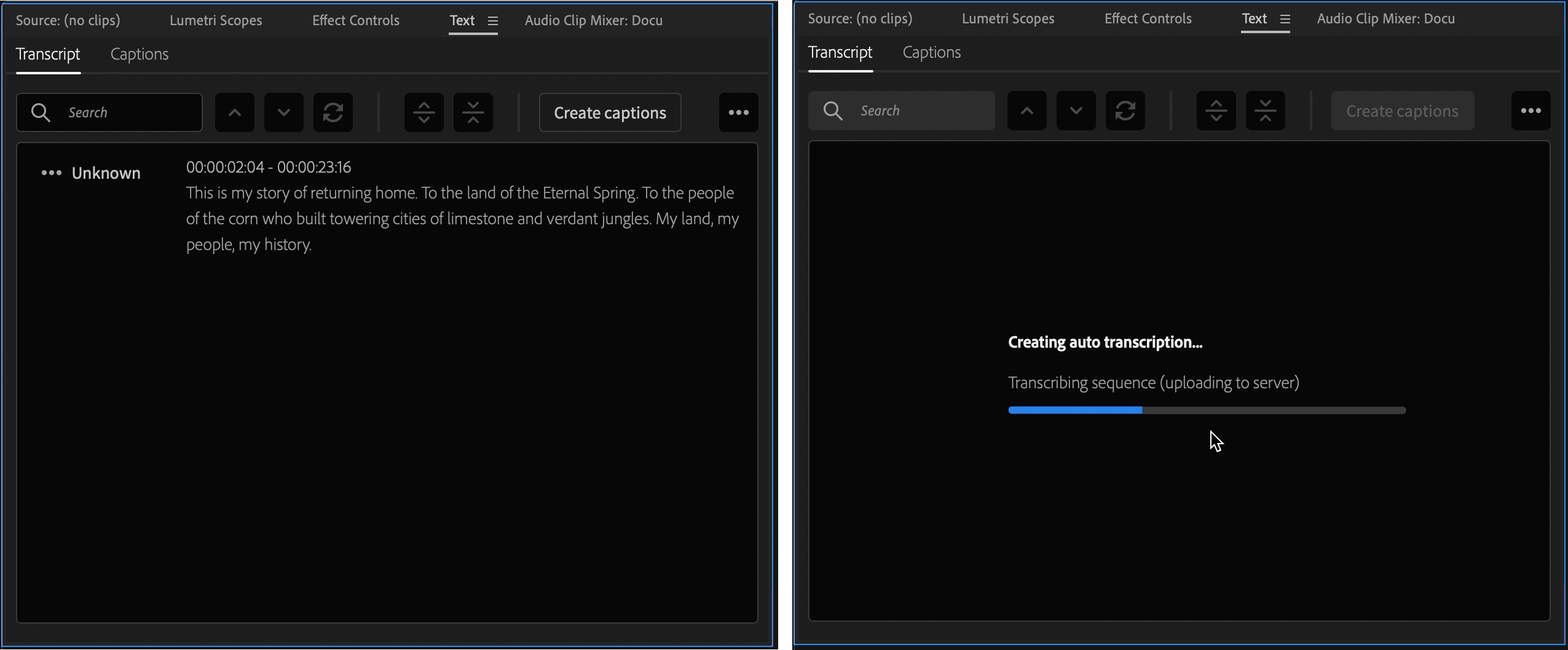Split transcript segment icon in left panel
Image resolution: width=1568 pixels, height=650 pixels.
(424, 112)
